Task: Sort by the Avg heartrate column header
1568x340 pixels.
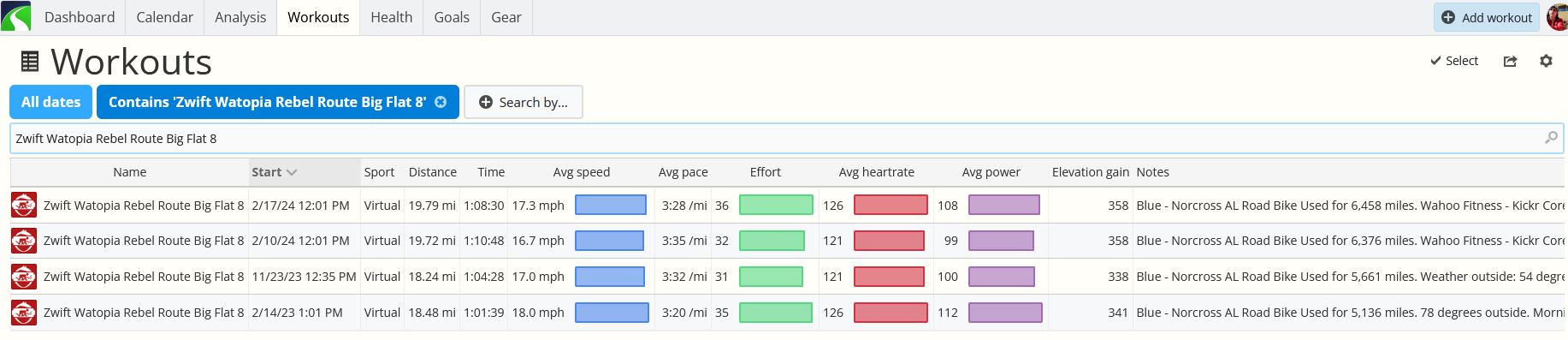Action: 876,172
